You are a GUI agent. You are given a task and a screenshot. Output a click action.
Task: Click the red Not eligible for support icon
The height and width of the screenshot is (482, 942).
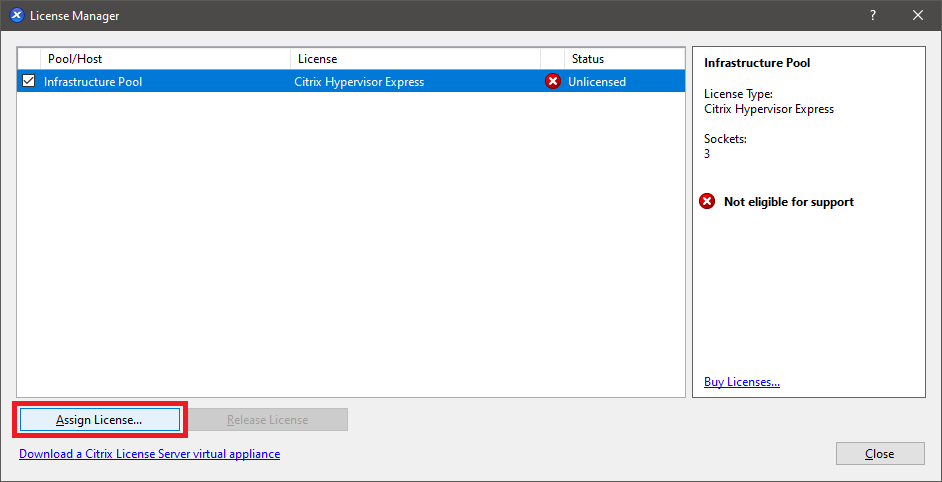[707, 202]
